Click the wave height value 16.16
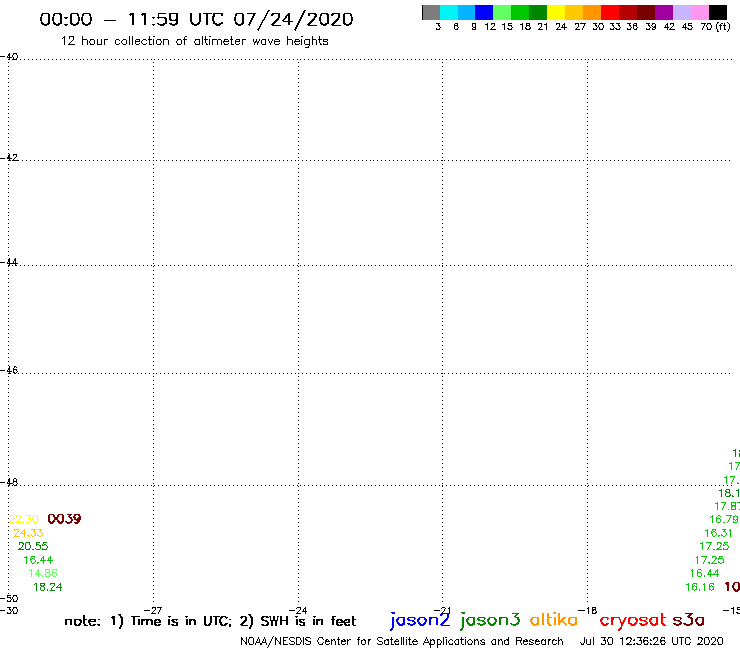The image size is (740, 650). click(700, 587)
